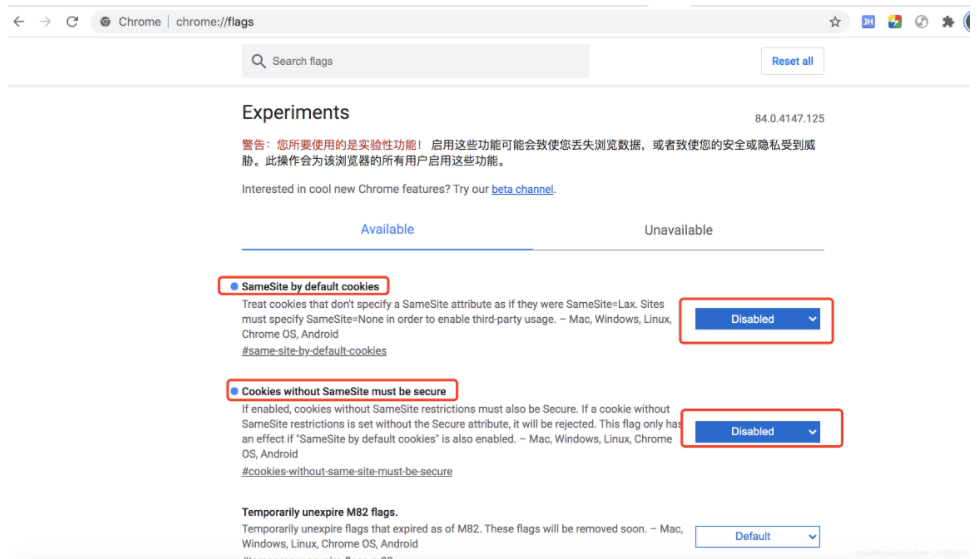977x559 pixels.
Task: Click the Cookies without SameSite must be secure title
Action: point(344,391)
